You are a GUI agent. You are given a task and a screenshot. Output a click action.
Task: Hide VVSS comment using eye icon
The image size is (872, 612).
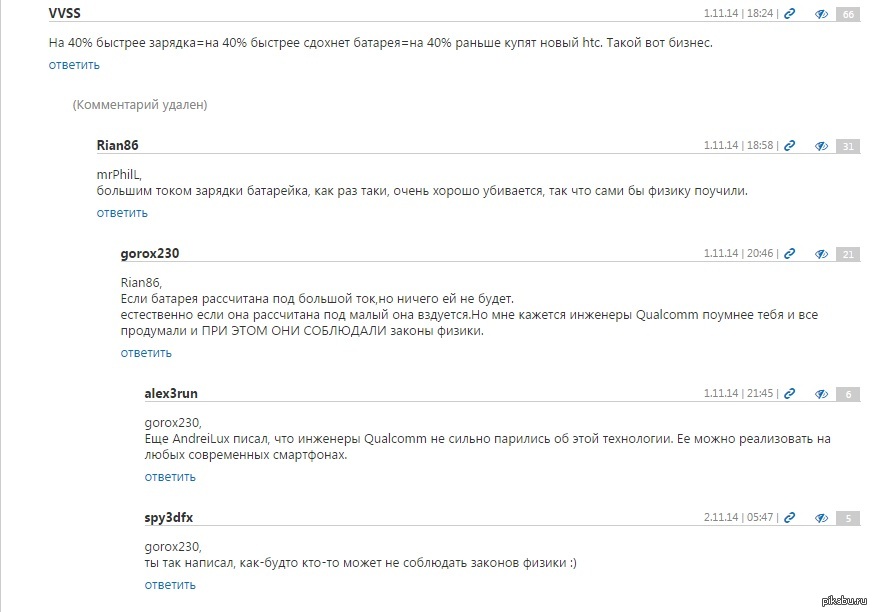click(x=821, y=14)
